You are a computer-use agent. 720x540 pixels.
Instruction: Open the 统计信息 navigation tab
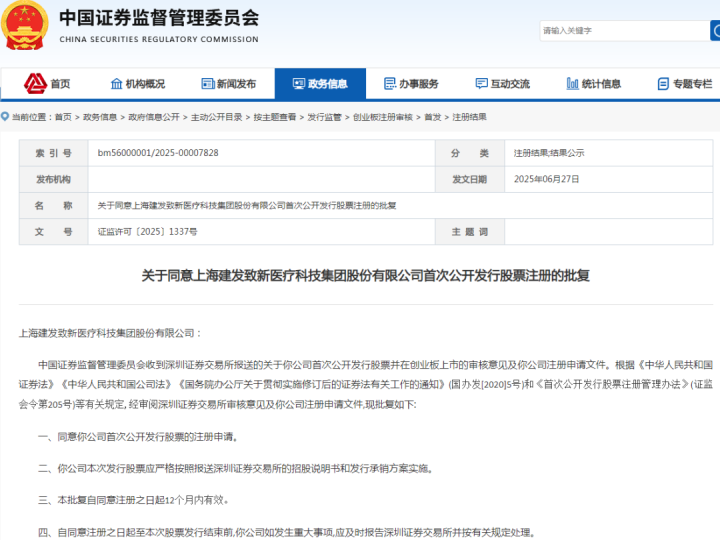point(593,84)
